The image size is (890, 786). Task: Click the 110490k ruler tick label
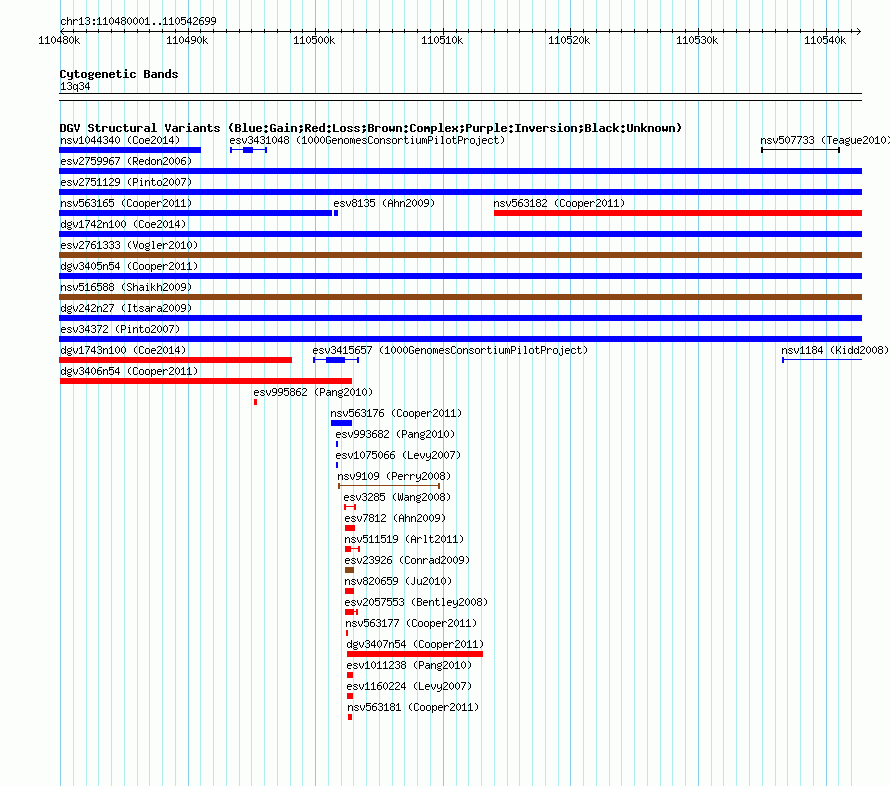pos(187,41)
